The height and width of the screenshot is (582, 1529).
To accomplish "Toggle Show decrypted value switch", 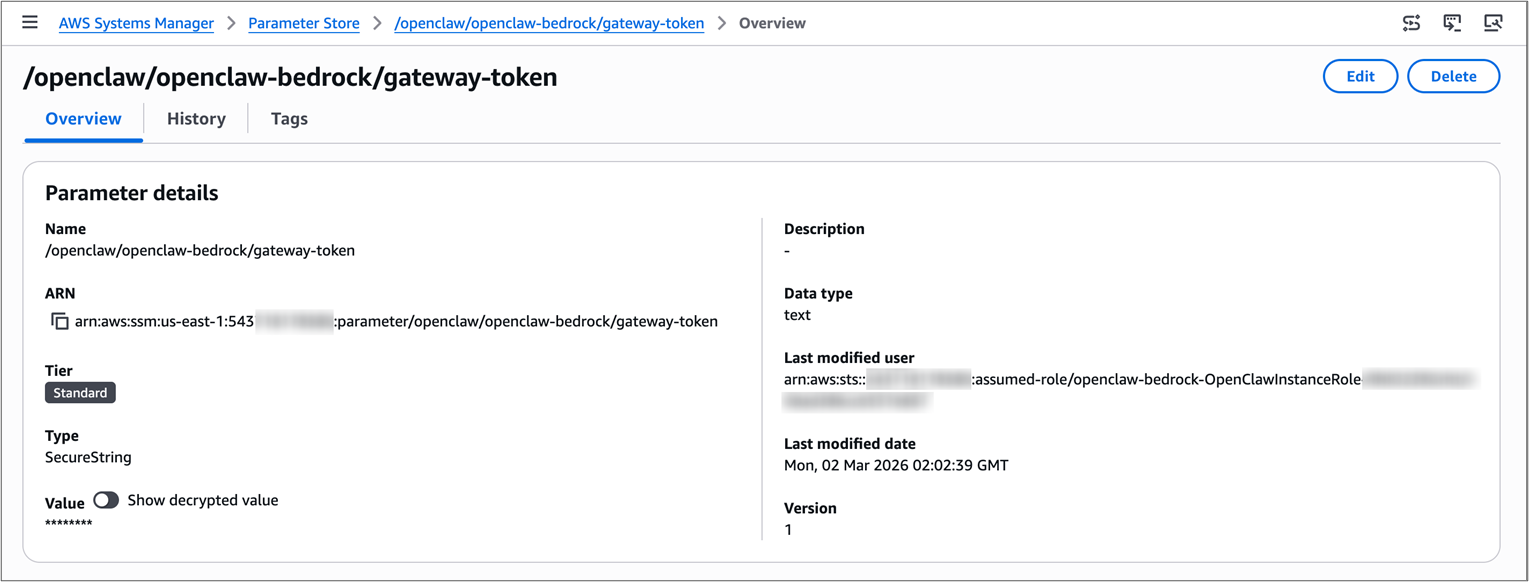I will pos(106,500).
